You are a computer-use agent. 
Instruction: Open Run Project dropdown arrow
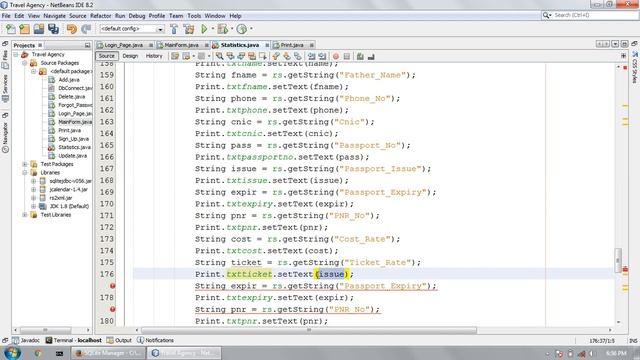coord(212,29)
